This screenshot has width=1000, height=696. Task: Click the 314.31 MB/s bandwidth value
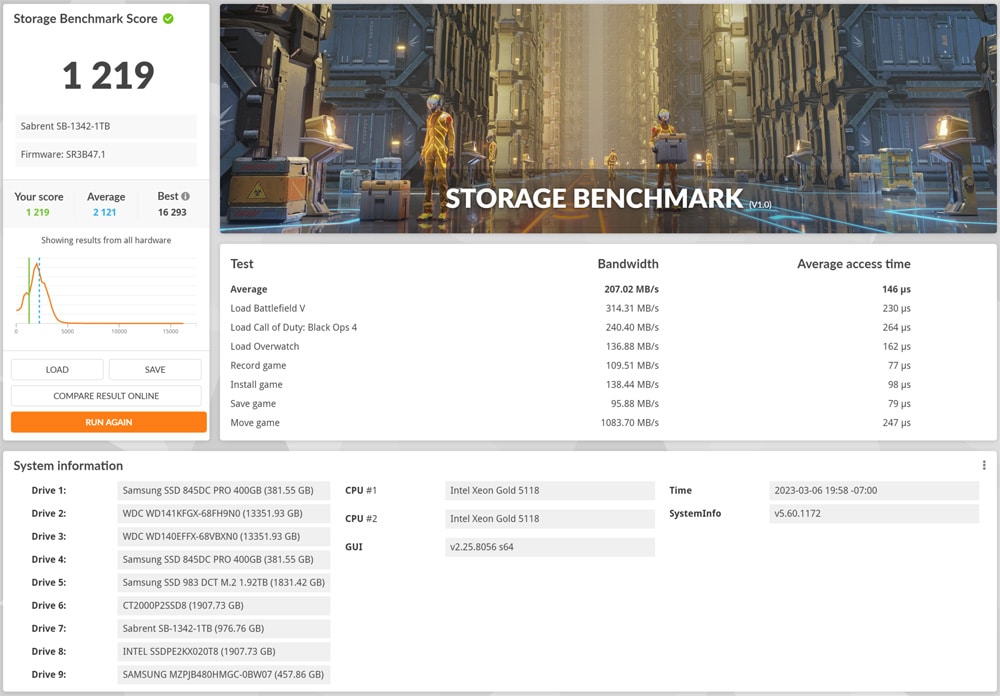[632, 308]
